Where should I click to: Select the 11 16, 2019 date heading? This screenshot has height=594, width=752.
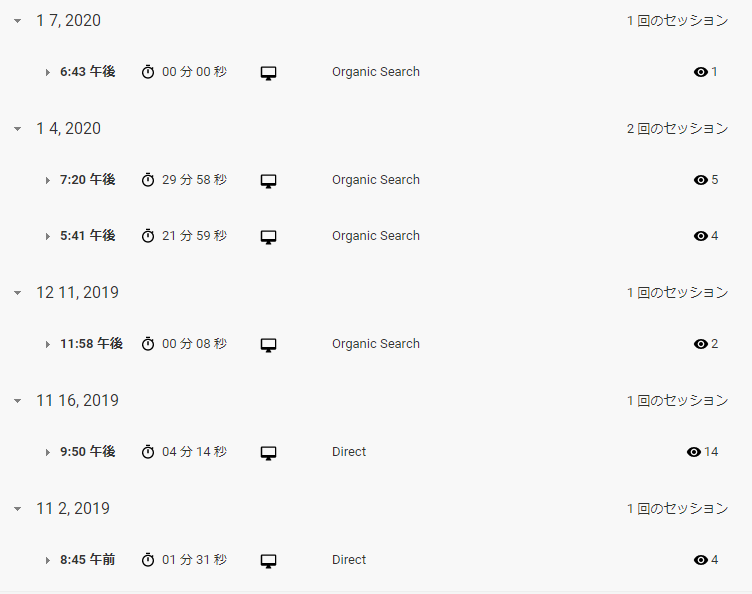click(77, 400)
